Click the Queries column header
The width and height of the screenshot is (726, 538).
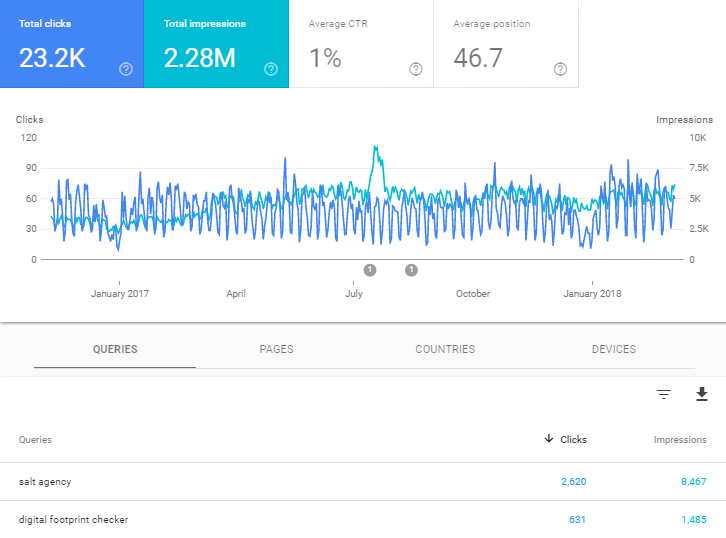(x=35, y=439)
